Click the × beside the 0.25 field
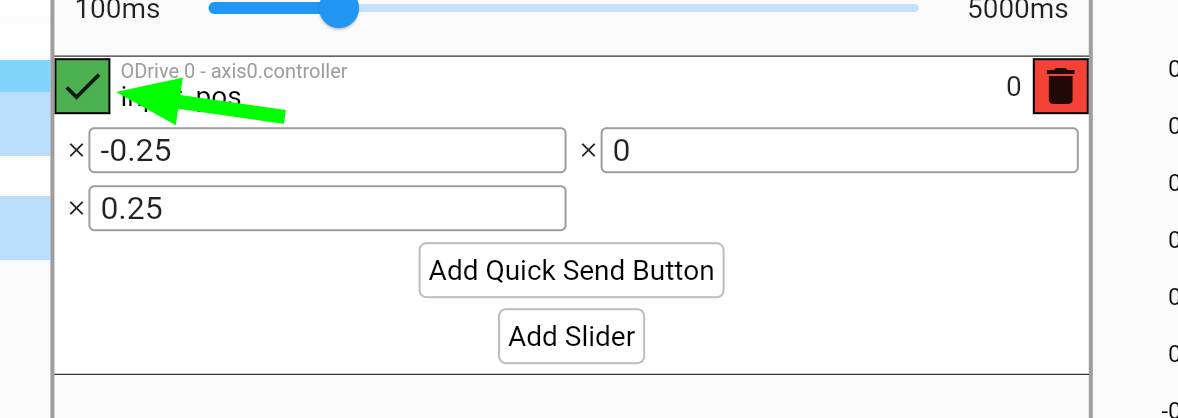Screen dimensions: 1178x418 tap(76, 208)
